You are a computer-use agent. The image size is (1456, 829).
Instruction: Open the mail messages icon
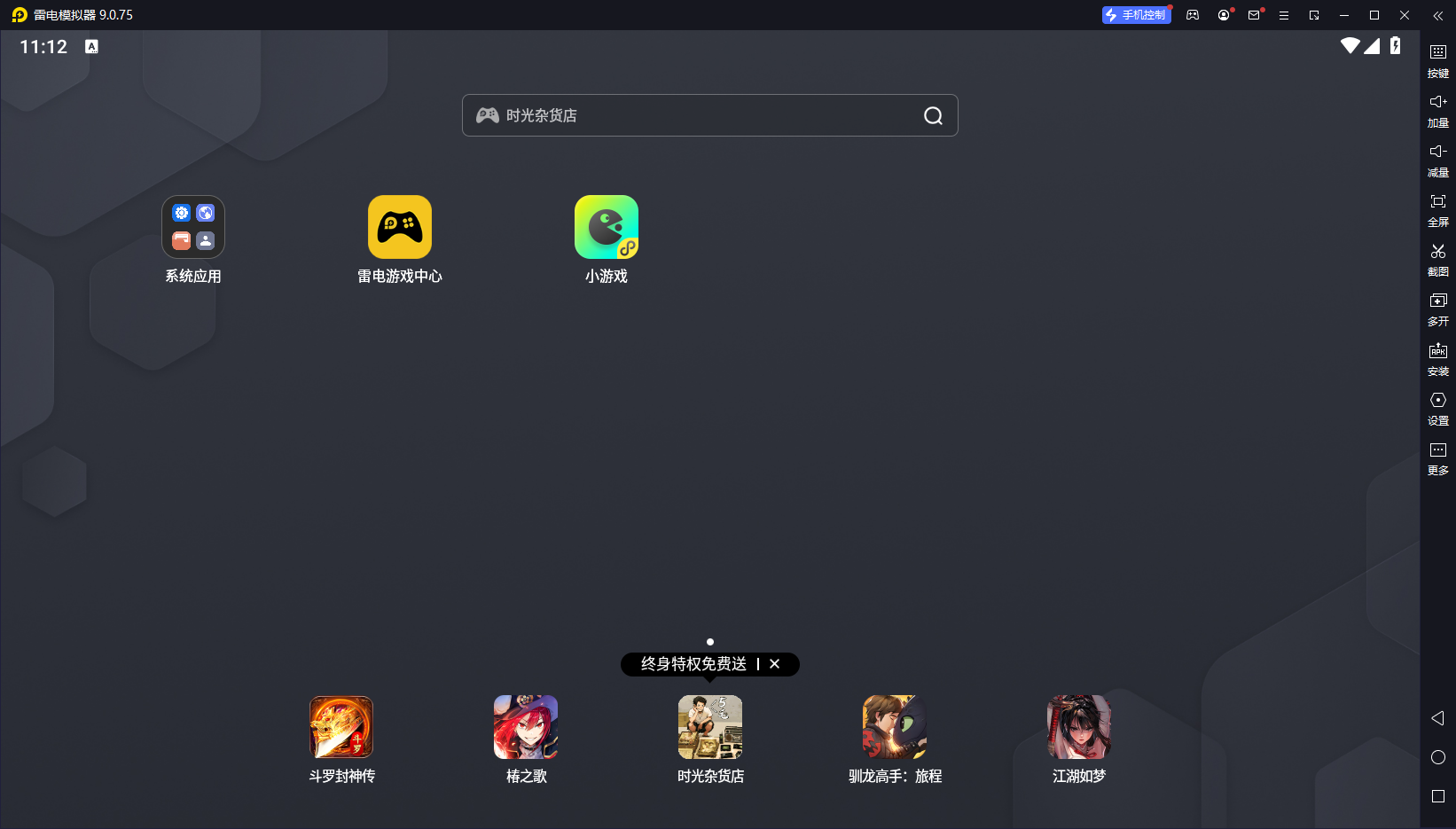point(1254,15)
